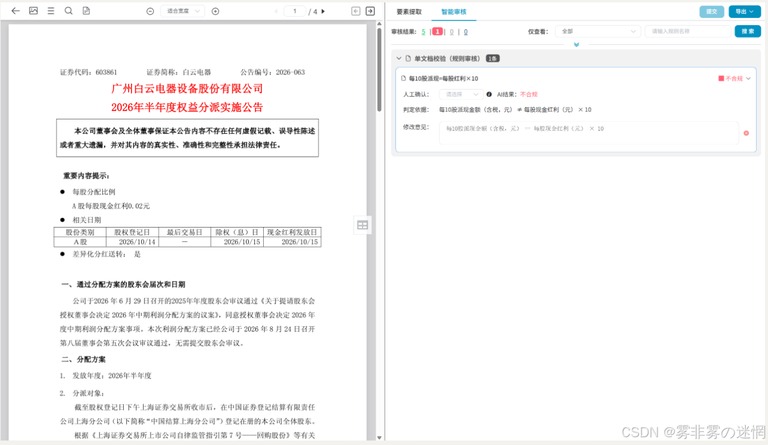Click the collapse-left panel icon
This screenshot has width=768, height=445.
[356, 11]
